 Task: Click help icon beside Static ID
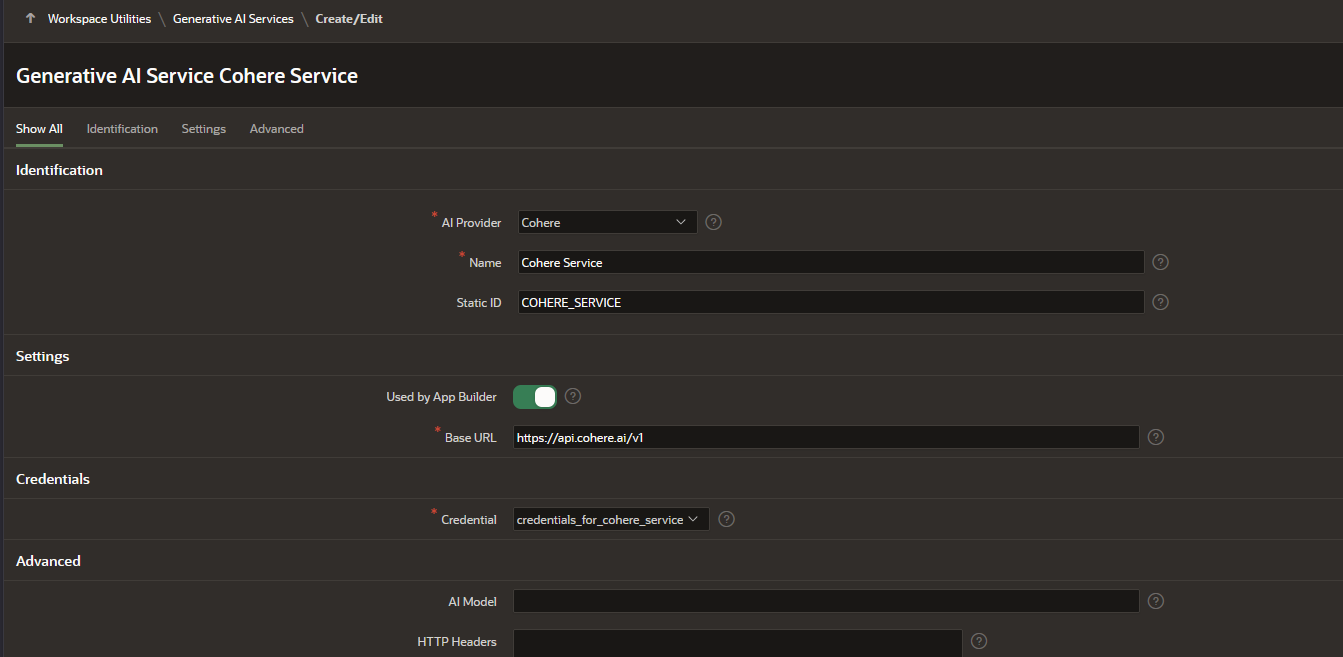pos(1160,302)
